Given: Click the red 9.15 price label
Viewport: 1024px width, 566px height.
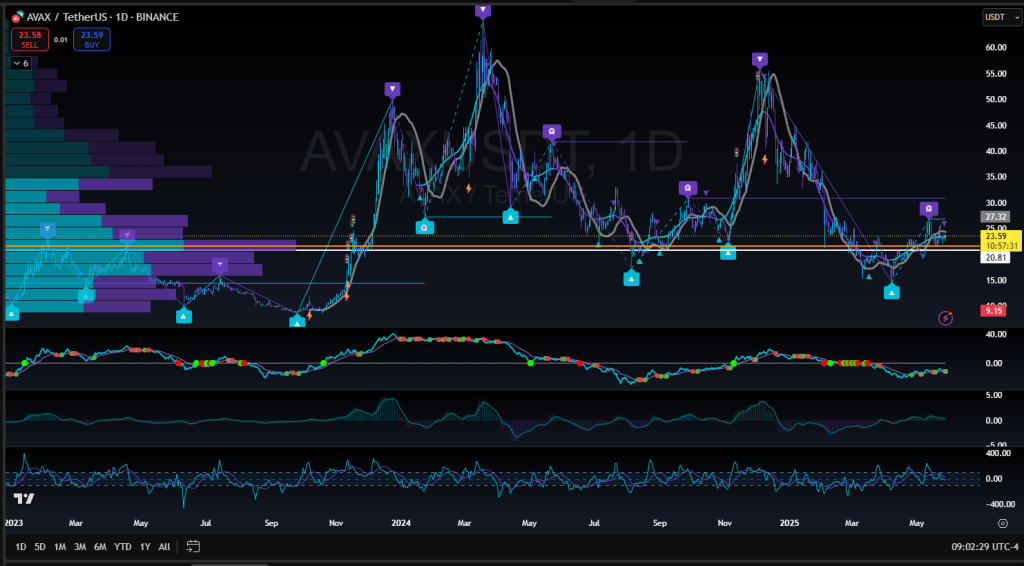Looking at the screenshot, I should click(993, 311).
